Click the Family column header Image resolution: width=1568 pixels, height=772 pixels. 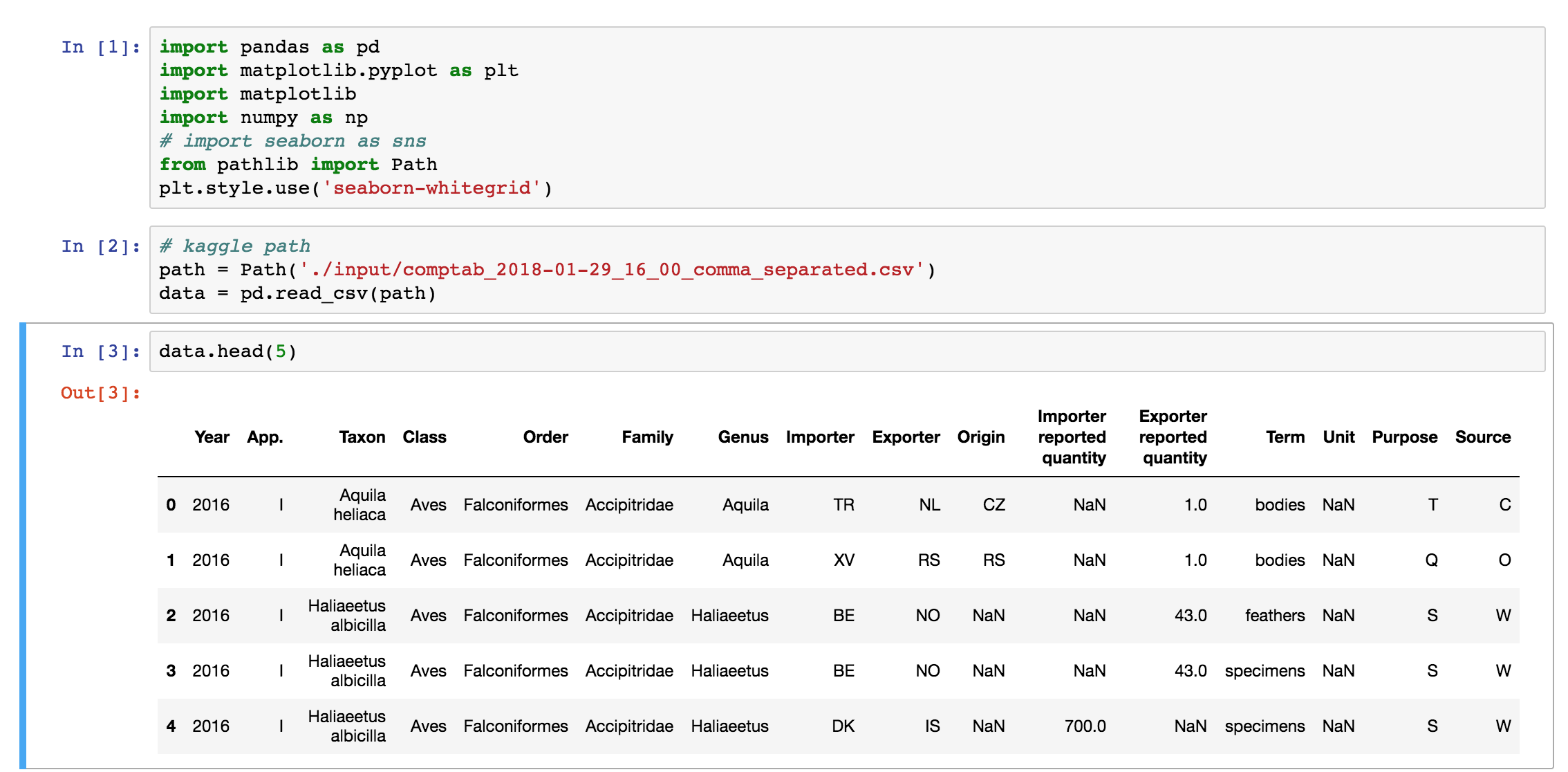click(647, 437)
